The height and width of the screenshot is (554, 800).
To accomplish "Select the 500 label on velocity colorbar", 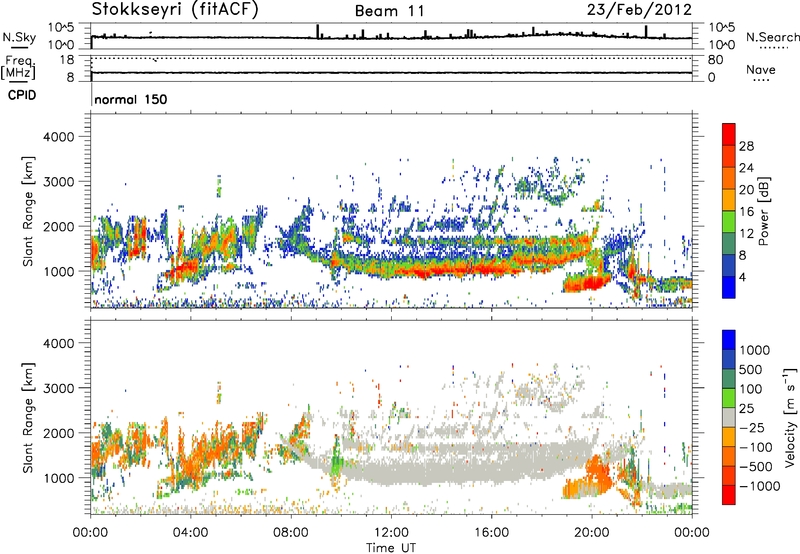I will tap(751, 369).
